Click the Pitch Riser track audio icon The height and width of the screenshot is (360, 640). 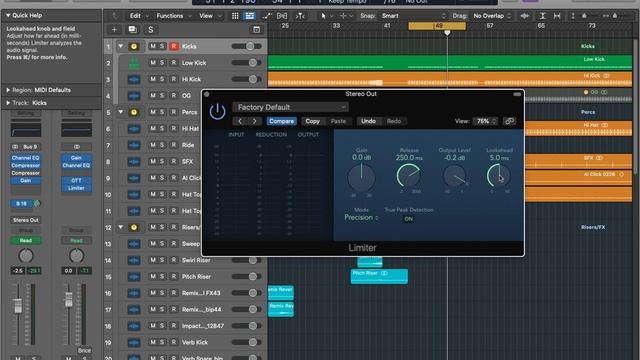(x=134, y=277)
